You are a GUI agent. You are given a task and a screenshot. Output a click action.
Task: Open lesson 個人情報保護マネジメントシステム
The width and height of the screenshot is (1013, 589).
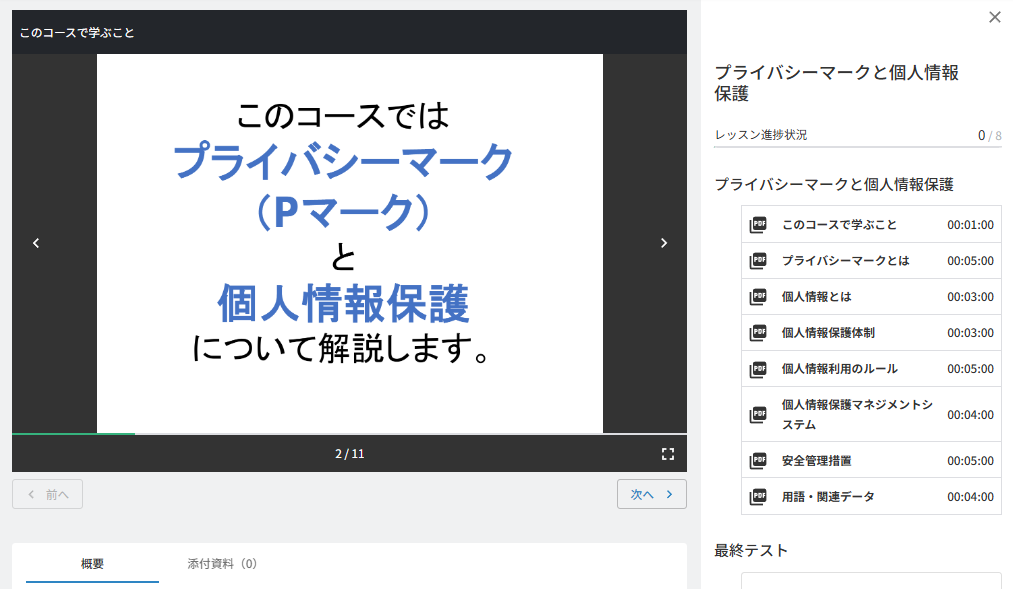click(x=872, y=415)
